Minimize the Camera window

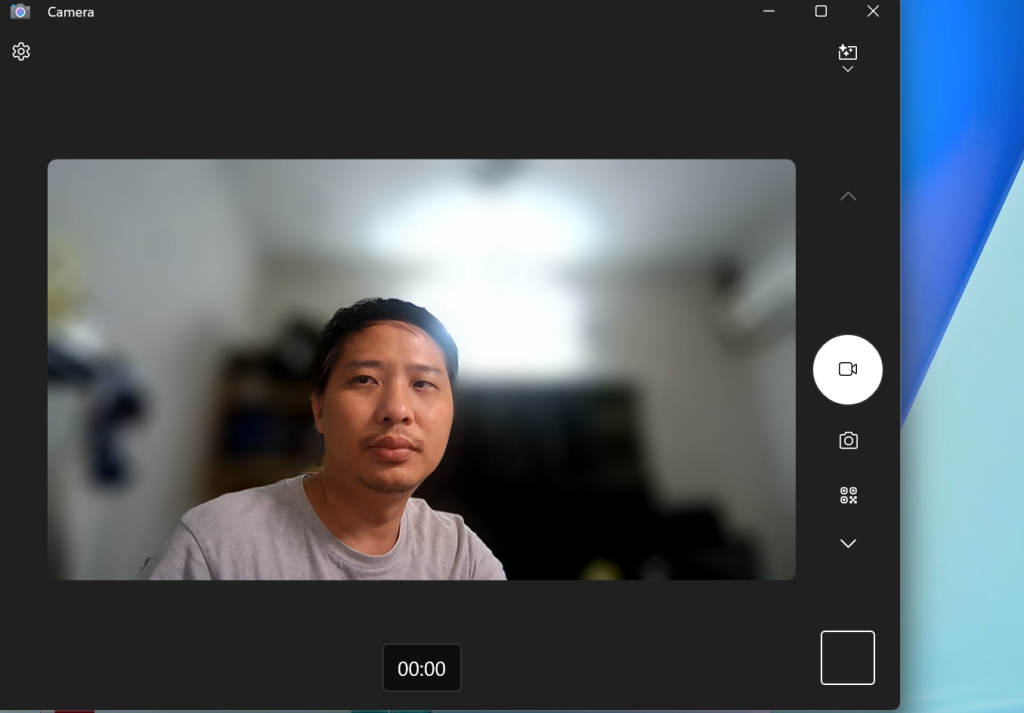(x=768, y=12)
